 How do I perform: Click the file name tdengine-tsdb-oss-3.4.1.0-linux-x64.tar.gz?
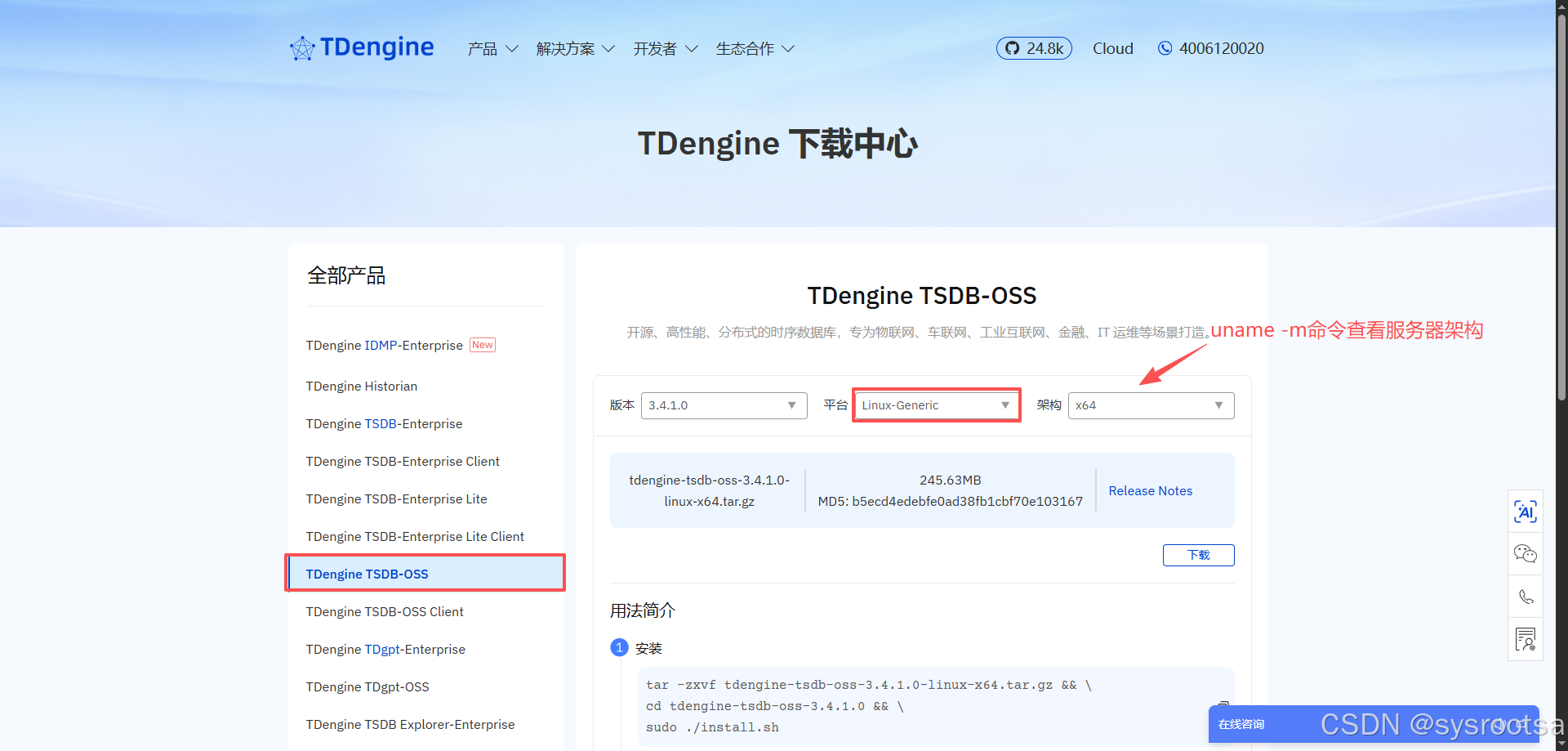[x=709, y=490]
